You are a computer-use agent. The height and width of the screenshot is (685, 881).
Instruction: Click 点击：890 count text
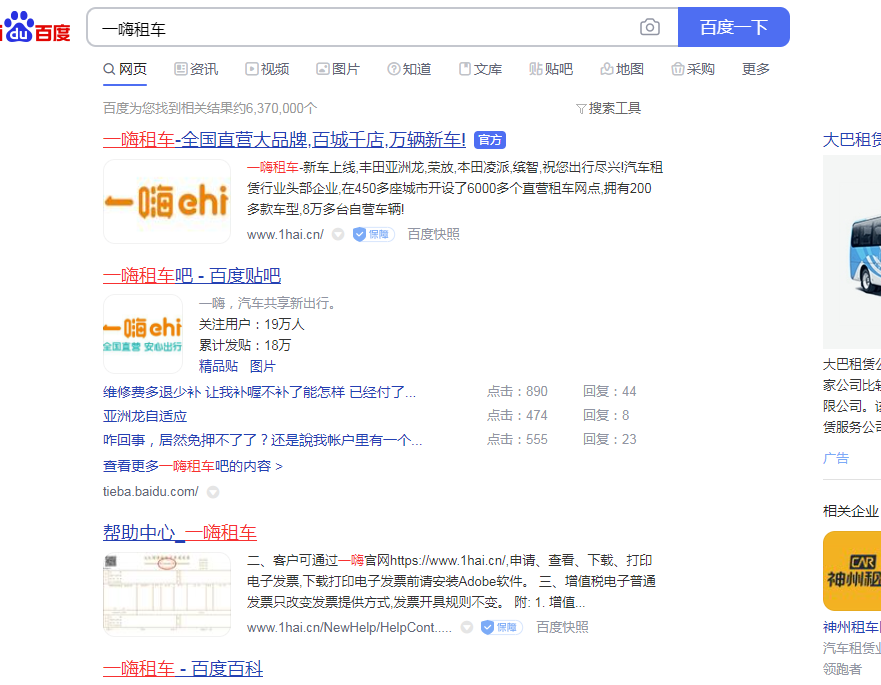coord(517,392)
